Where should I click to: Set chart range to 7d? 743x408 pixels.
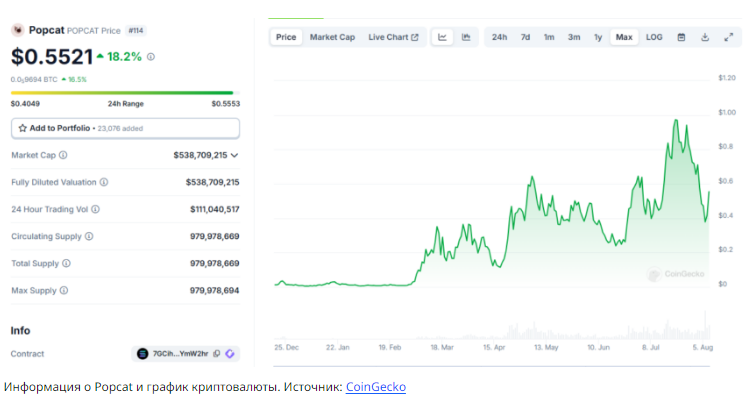pyautogui.click(x=525, y=37)
